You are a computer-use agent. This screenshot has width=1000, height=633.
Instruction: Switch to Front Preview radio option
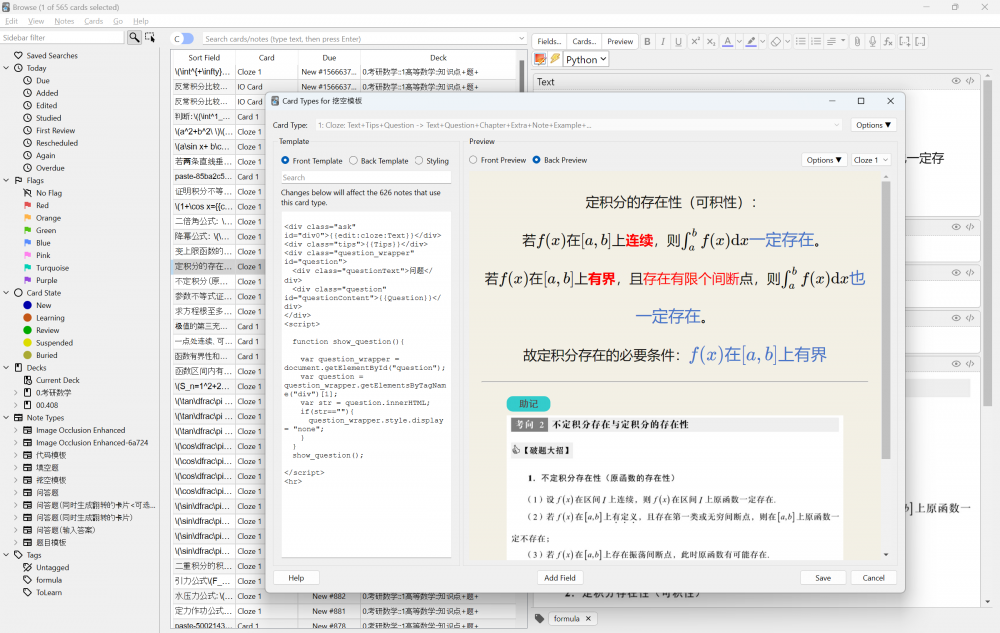click(x=473, y=160)
